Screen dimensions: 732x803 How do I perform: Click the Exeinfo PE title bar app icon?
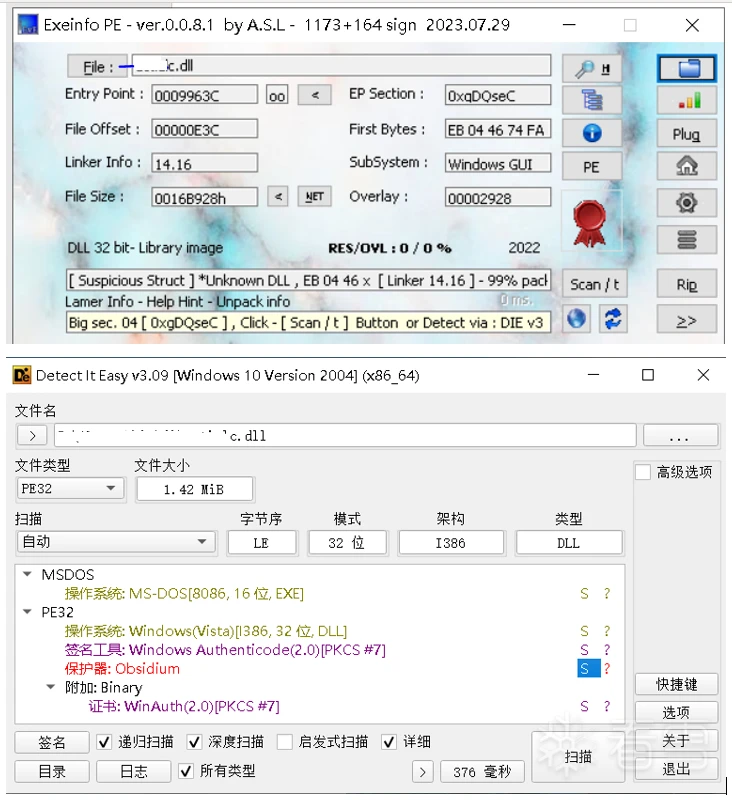pyautogui.click(x=28, y=25)
